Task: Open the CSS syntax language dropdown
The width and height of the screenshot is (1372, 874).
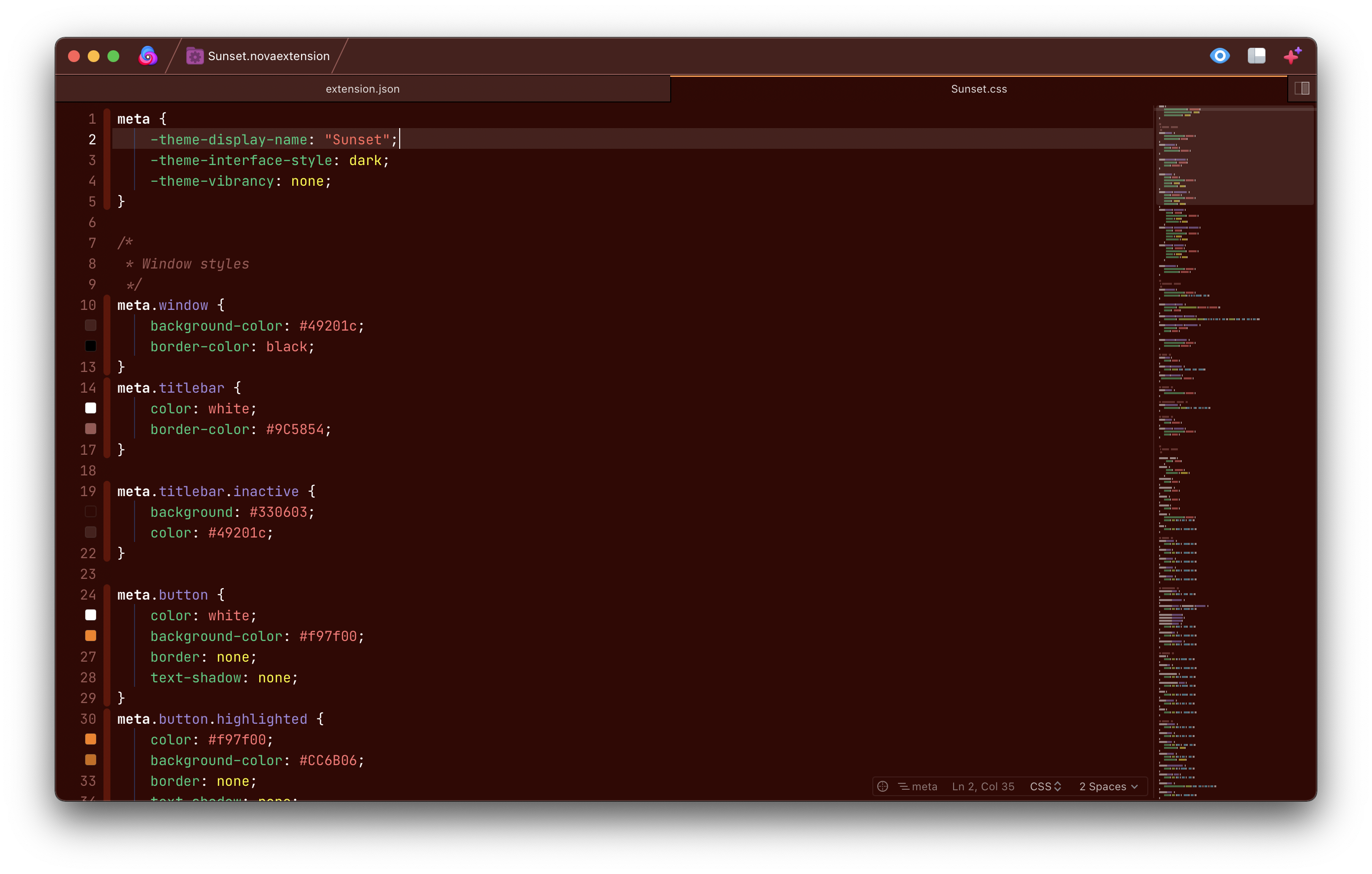Action: tap(1046, 786)
